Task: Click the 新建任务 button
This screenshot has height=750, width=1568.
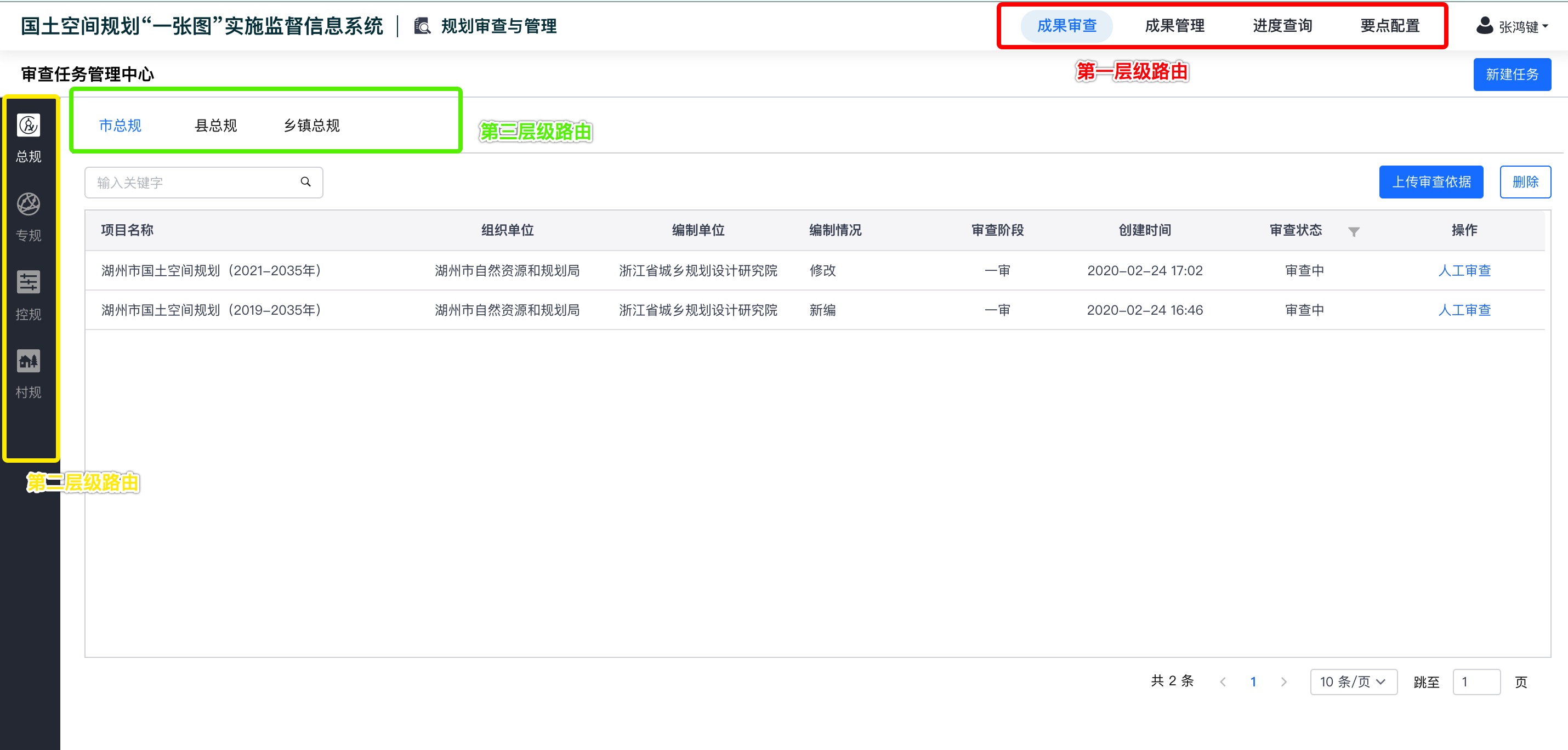Action: pos(1512,74)
